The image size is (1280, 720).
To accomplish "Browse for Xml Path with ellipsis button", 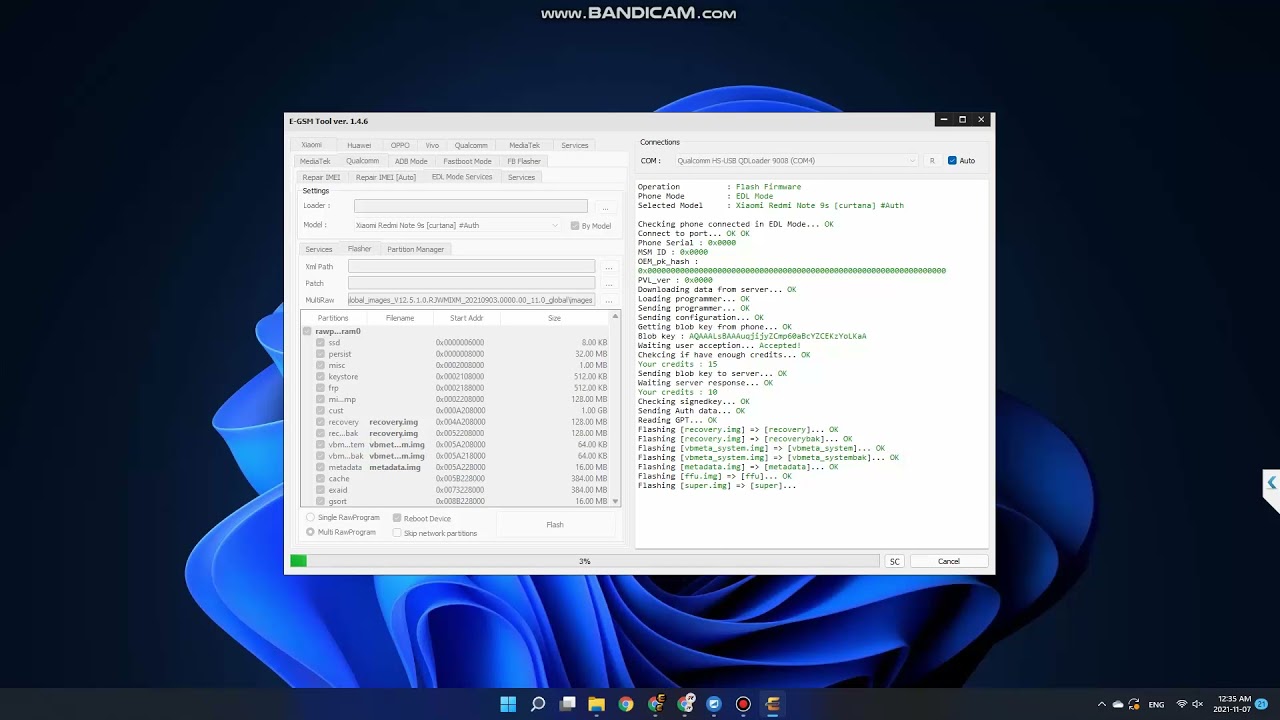I will point(608,267).
